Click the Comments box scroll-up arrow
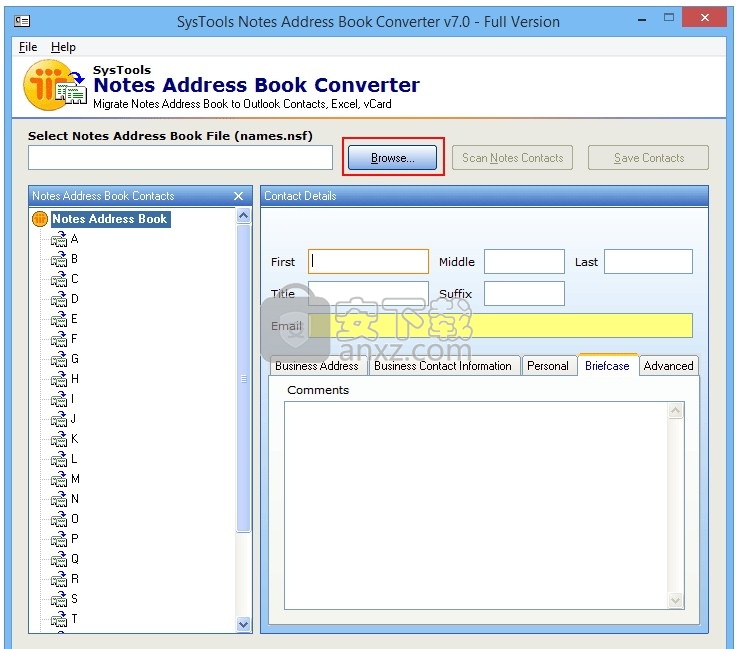Image resolution: width=736 pixels, height=649 pixels. (x=675, y=411)
